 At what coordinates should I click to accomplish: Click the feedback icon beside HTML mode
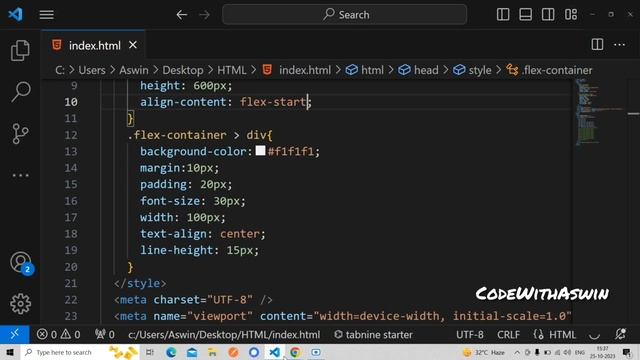[x=595, y=335]
